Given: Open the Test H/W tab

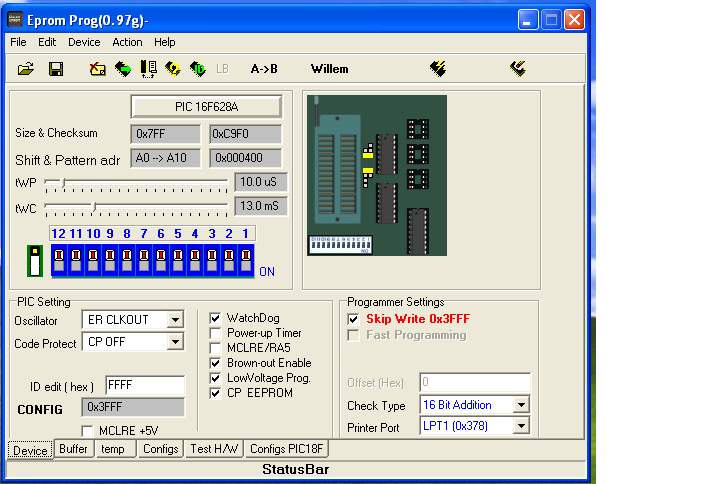Looking at the screenshot, I should click(x=214, y=449).
